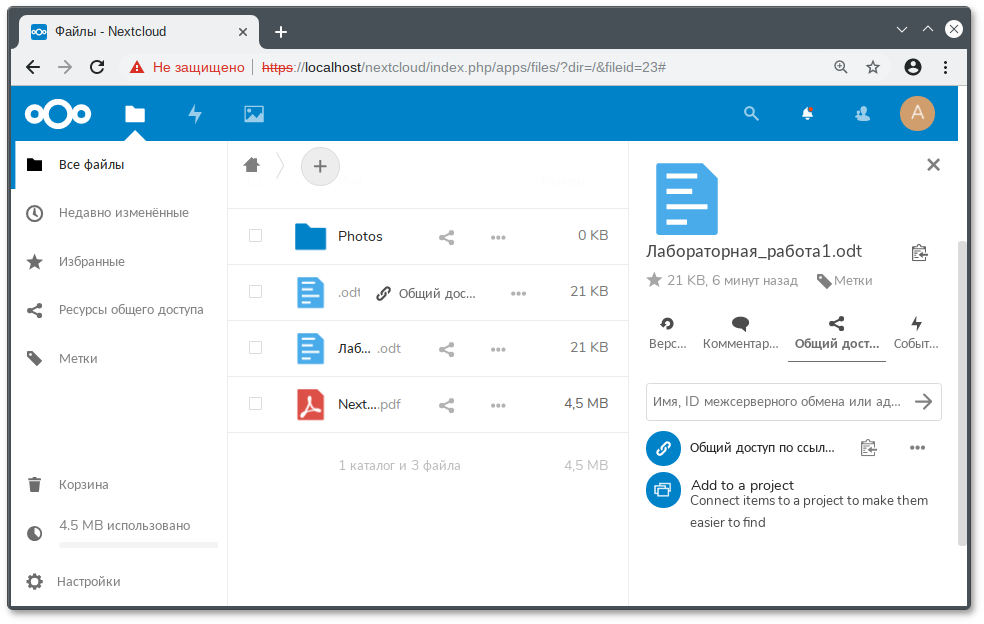Close the file details sidebar
Viewport: 984px width, 624px height.
933,164
